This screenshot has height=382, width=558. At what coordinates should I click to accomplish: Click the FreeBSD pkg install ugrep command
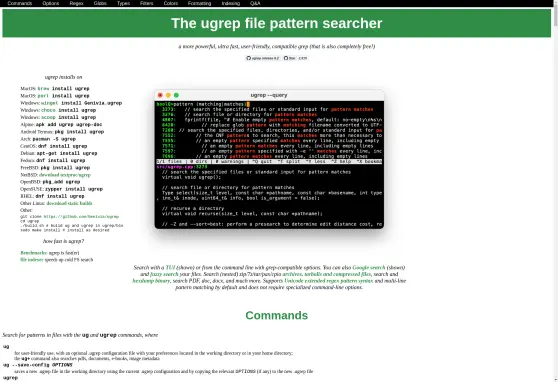click(x=65, y=168)
